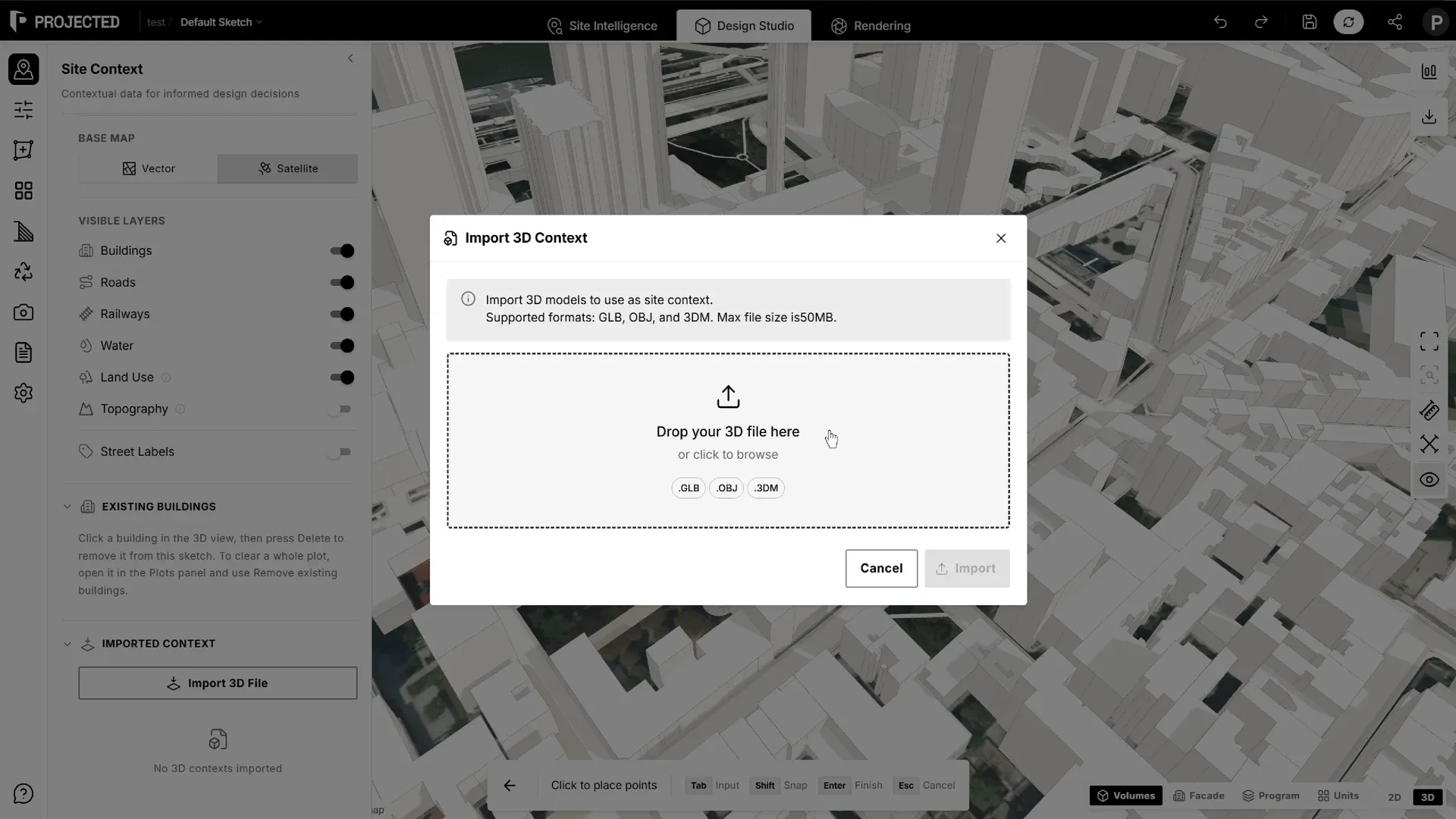Viewport: 1456px width, 819px height.
Task: Click Cancel in the import dialog
Action: 881,569
